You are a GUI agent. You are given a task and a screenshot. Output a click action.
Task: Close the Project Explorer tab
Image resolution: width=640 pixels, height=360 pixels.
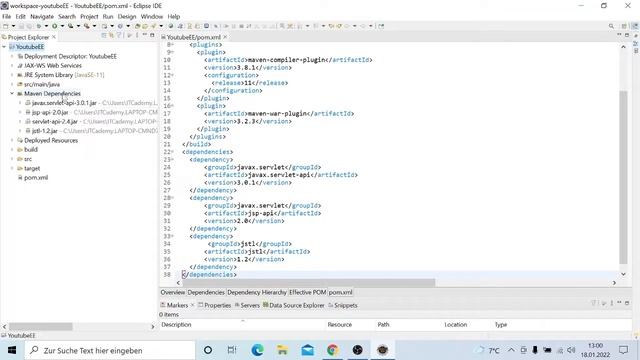point(54,37)
